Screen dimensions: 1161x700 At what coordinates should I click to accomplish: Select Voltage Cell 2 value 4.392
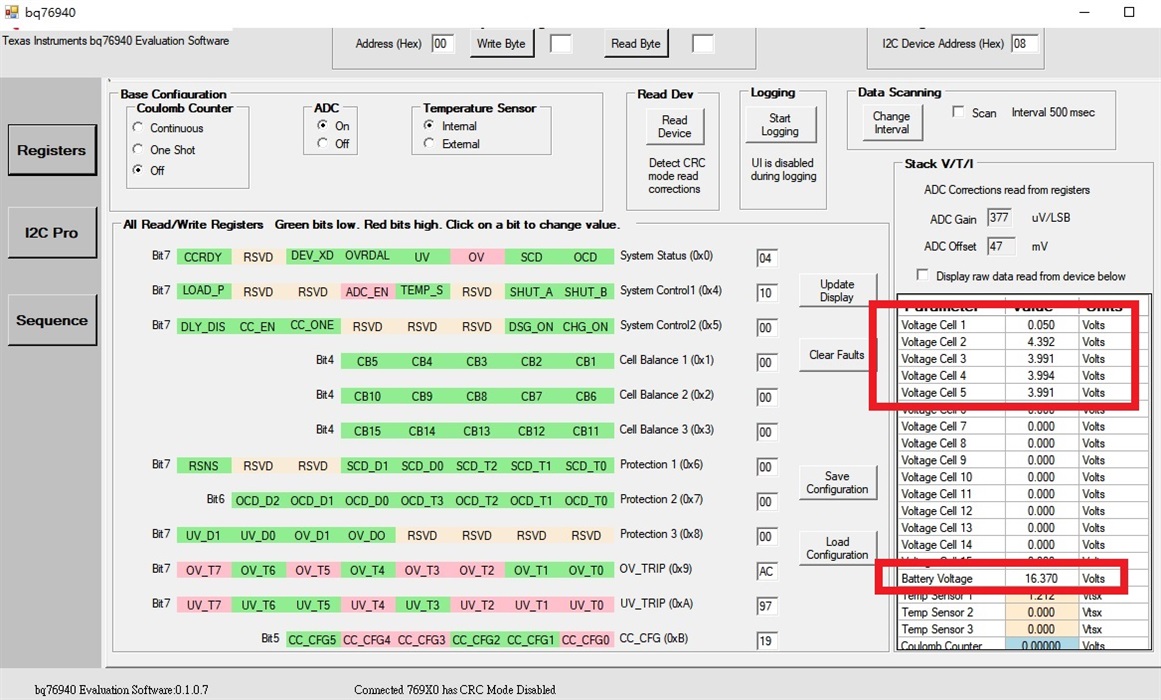click(x=1041, y=341)
